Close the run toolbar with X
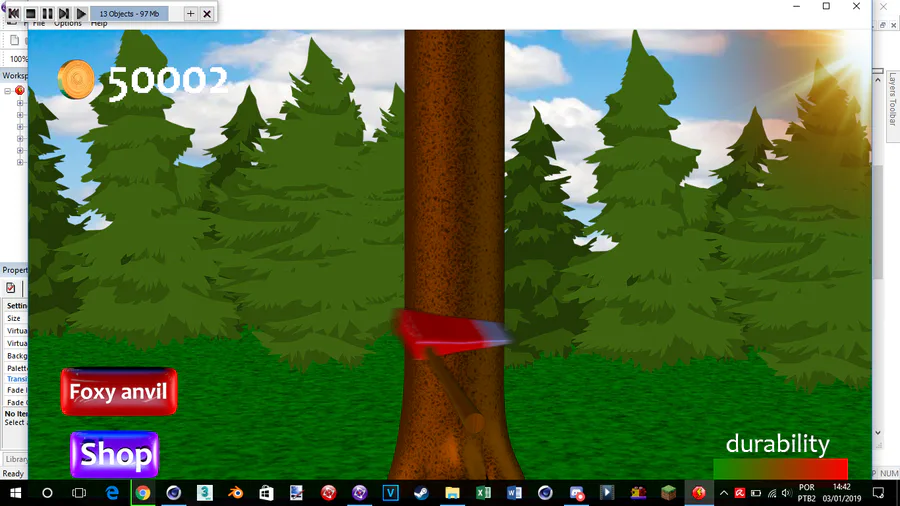The height and width of the screenshot is (506, 900). click(x=207, y=13)
